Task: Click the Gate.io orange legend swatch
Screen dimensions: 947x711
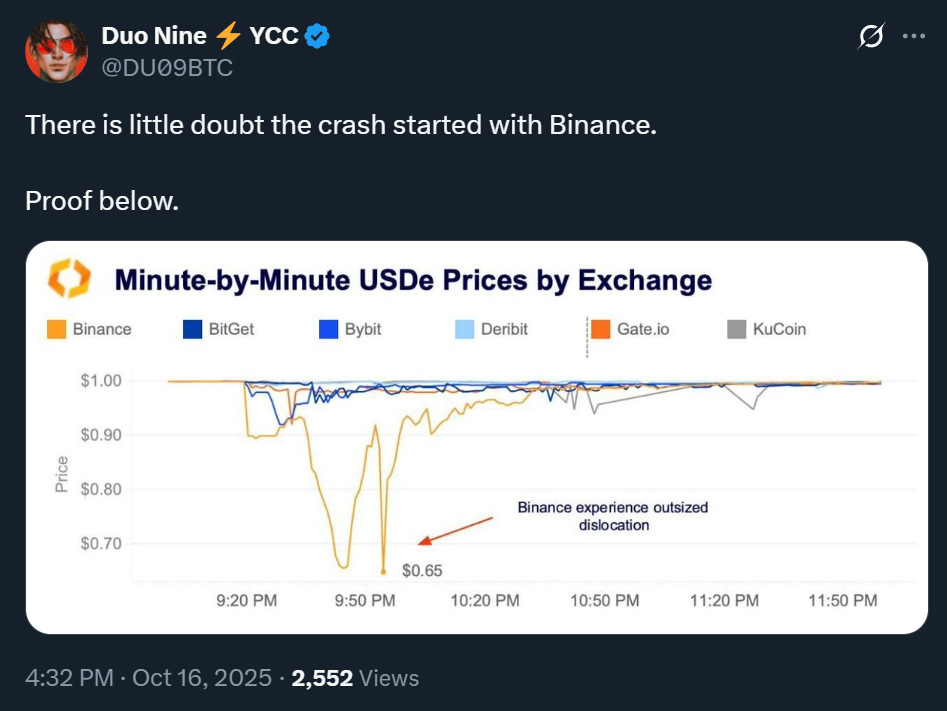Action: pos(600,329)
